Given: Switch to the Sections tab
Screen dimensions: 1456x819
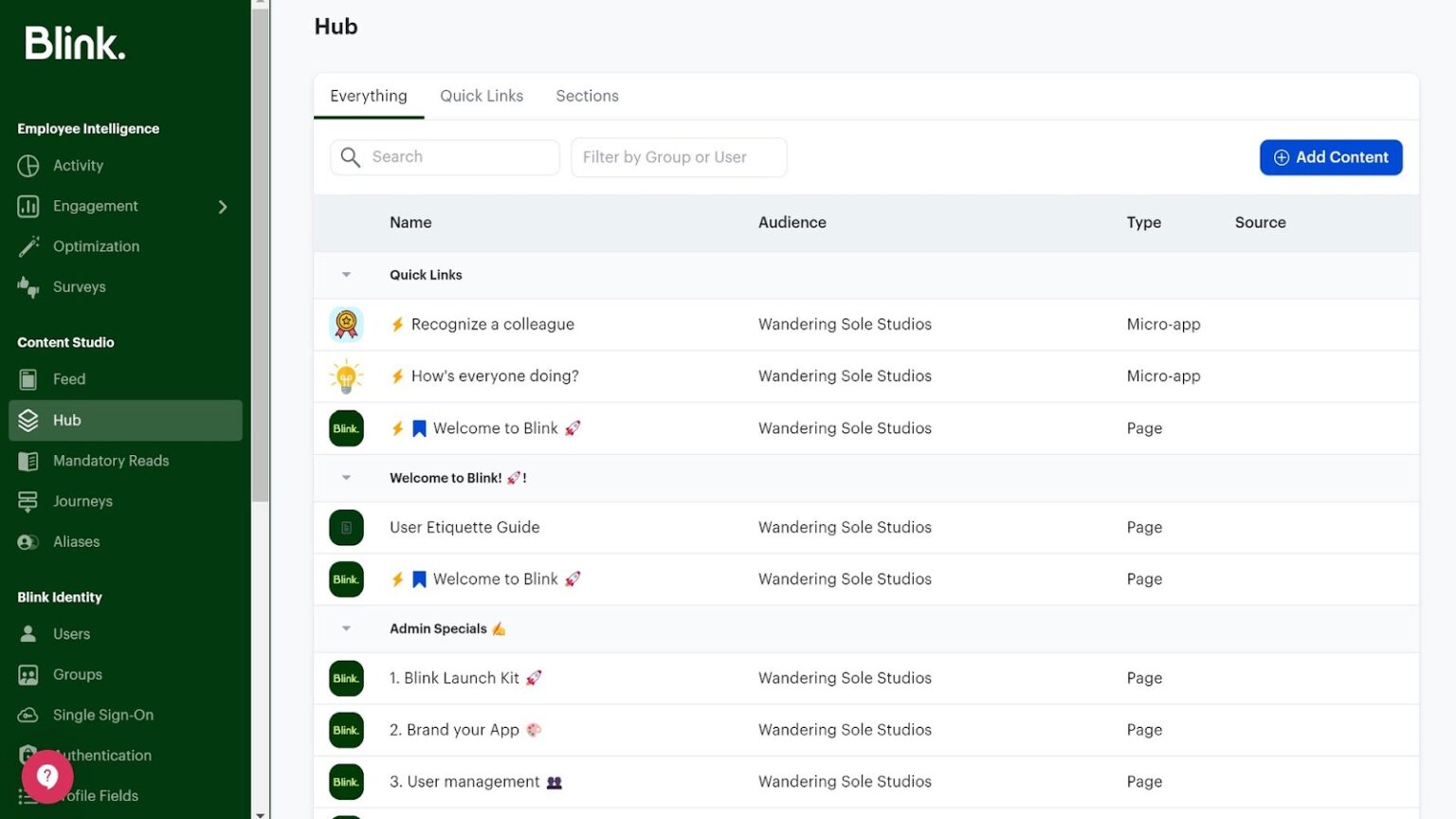Looking at the screenshot, I should [587, 96].
